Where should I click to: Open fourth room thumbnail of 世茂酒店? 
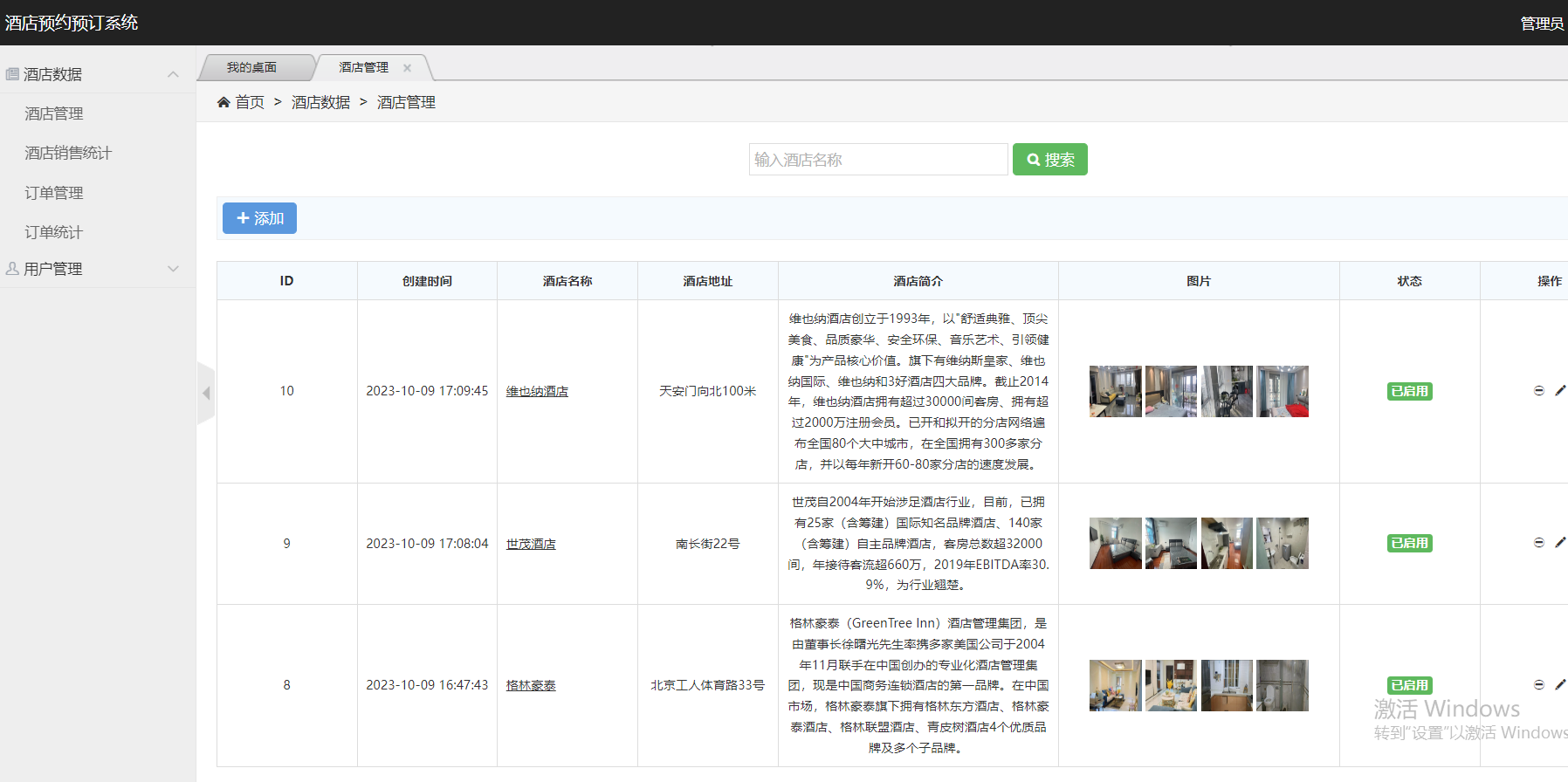tap(1283, 543)
